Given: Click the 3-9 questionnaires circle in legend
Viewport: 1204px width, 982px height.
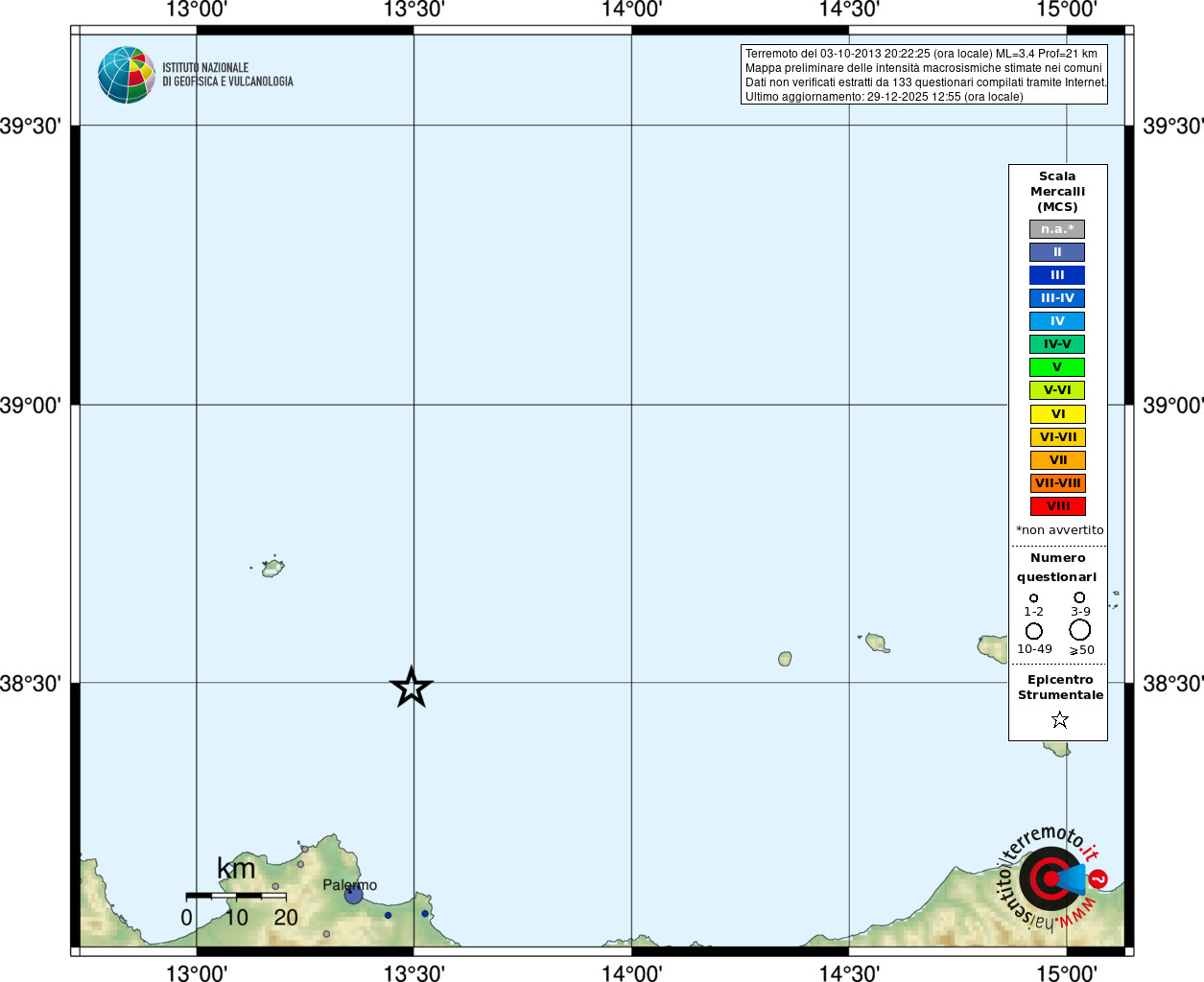Looking at the screenshot, I should (1079, 597).
